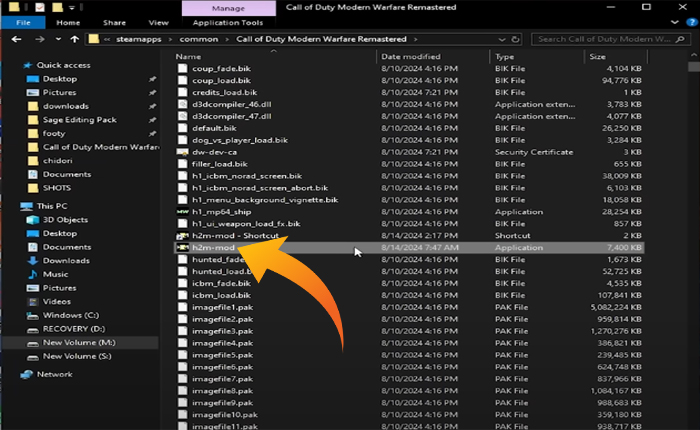The width and height of the screenshot is (700, 430).
Task: Select the h2m-mod application icon
Action: (x=183, y=247)
